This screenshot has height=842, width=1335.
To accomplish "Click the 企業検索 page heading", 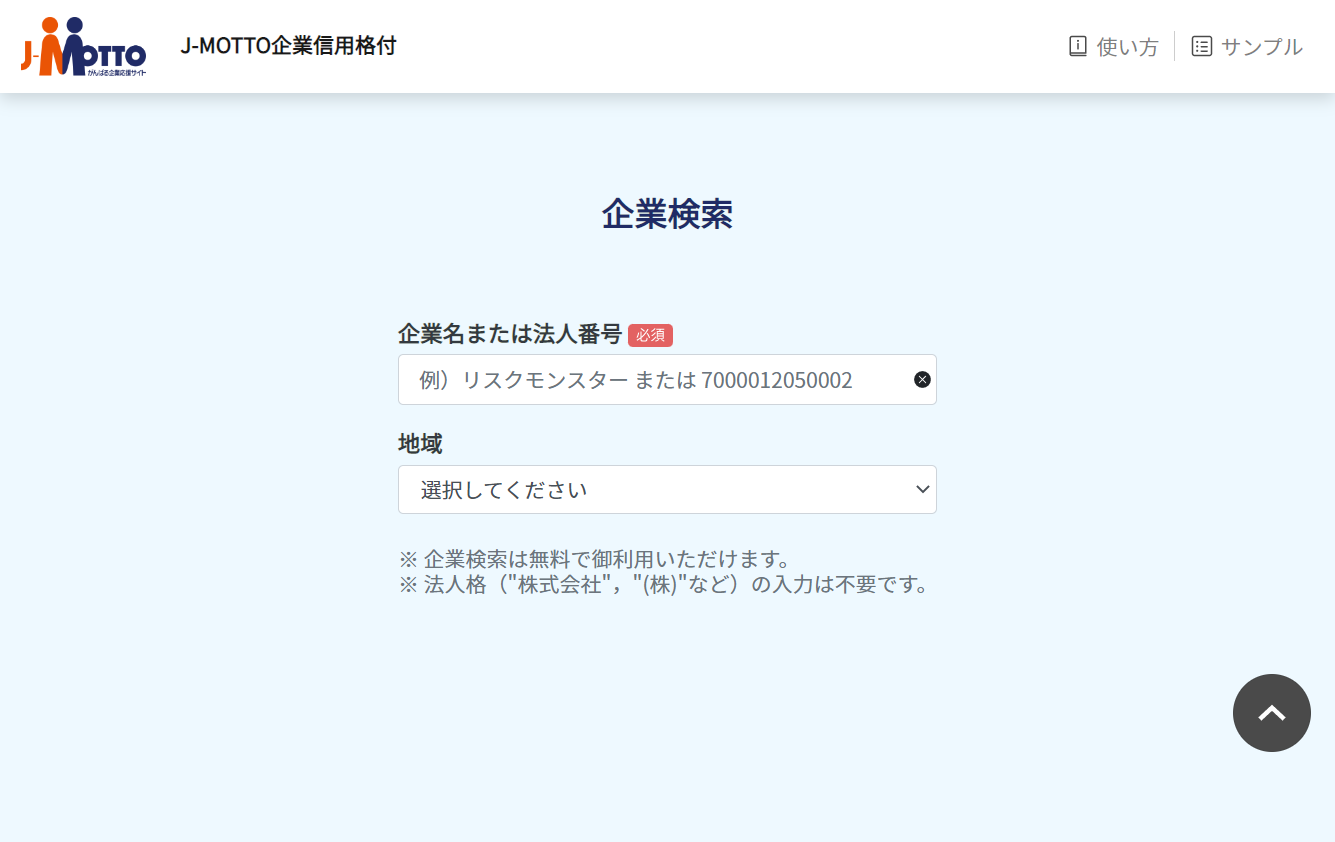I will (667, 214).
